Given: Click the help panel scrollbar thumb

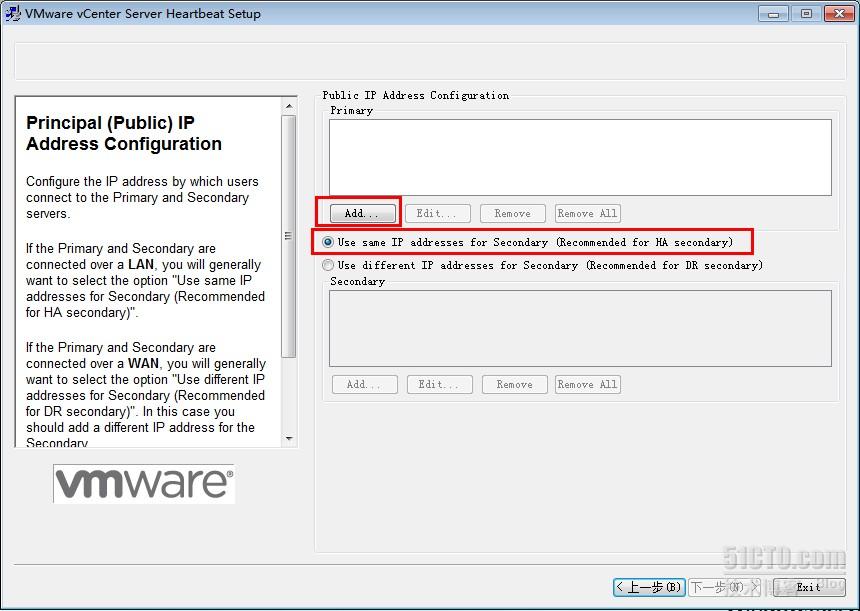Looking at the screenshot, I should tap(289, 236).
